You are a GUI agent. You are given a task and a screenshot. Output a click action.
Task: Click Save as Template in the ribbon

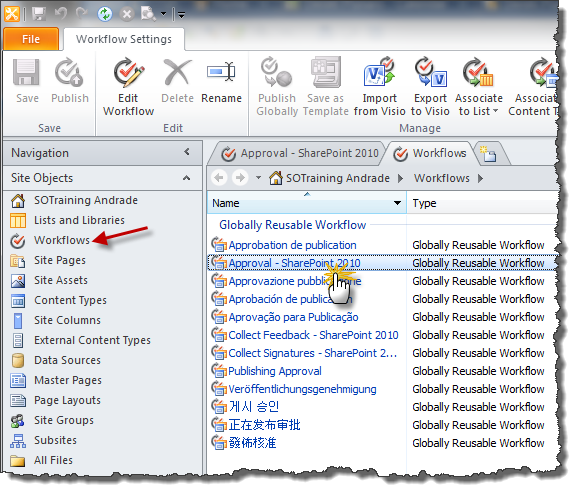point(326,87)
